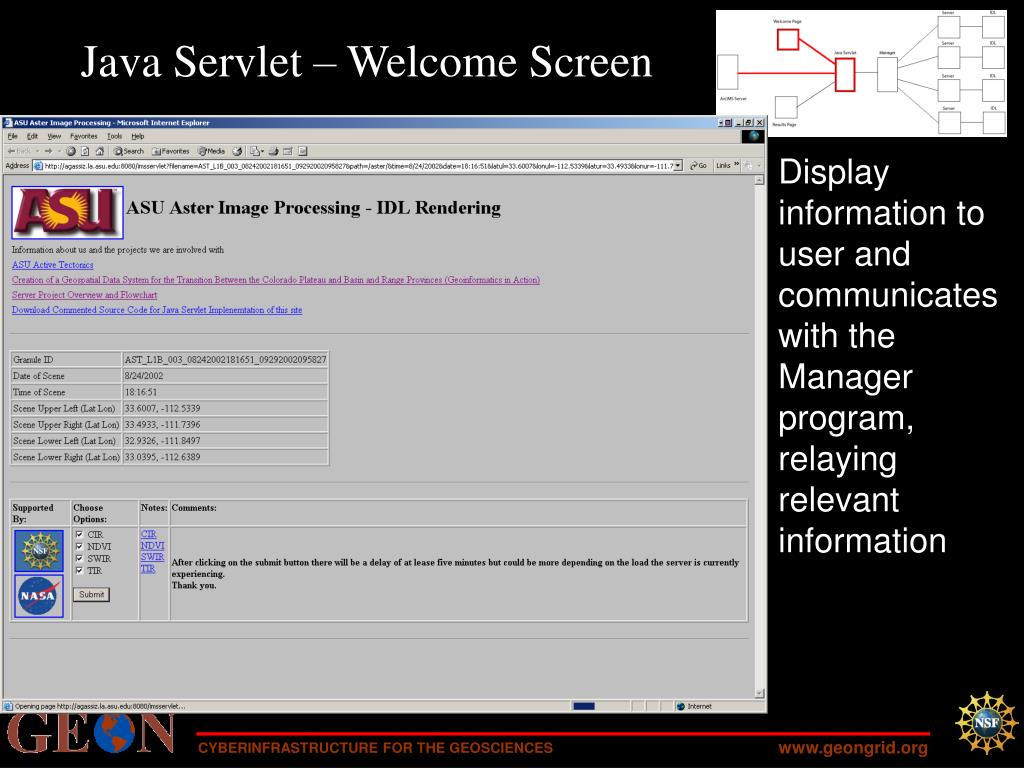Click the NSF logo in the table
The width and height of the screenshot is (1024, 768).
click(x=39, y=551)
